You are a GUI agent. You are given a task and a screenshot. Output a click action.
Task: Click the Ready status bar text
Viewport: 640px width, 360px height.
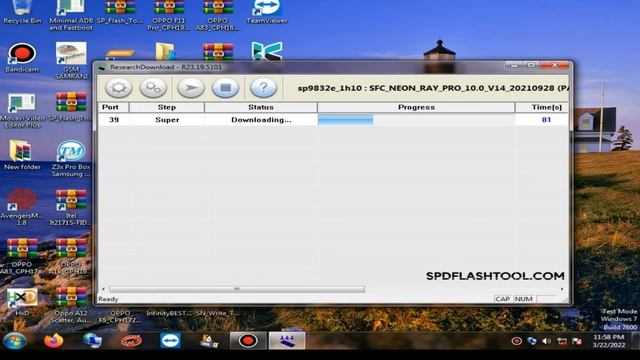pyautogui.click(x=108, y=299)
